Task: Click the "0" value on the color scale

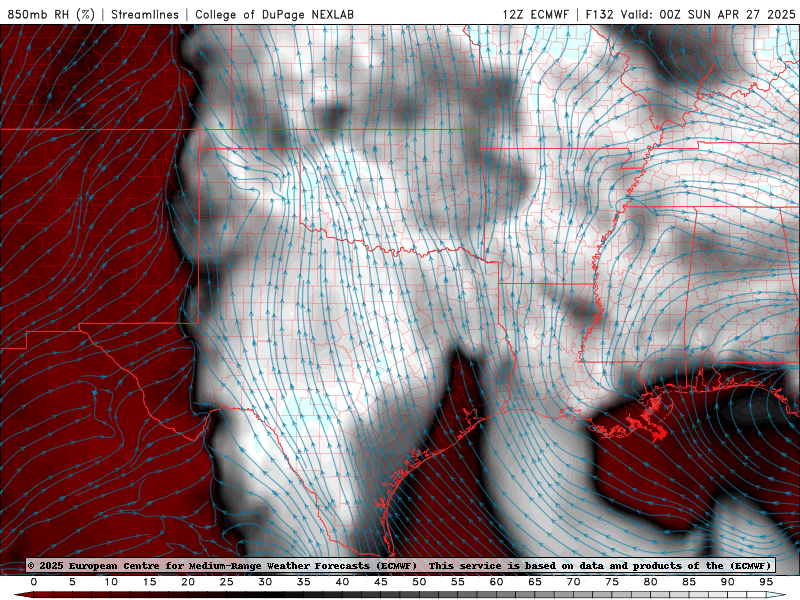Action: click(x=34, y=582)
